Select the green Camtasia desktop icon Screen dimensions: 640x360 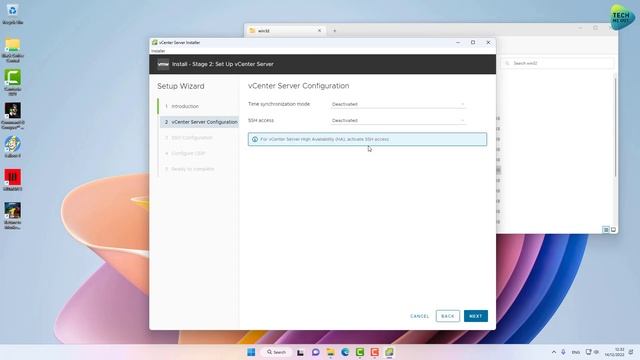(13, 82)
